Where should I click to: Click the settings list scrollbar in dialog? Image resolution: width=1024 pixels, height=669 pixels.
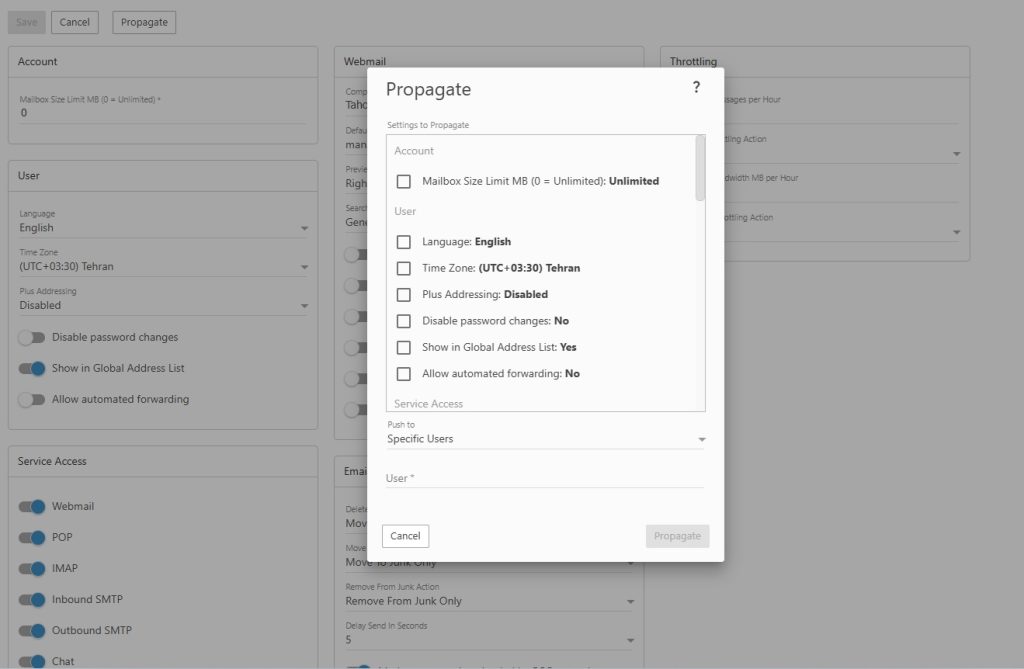(700, 169)
